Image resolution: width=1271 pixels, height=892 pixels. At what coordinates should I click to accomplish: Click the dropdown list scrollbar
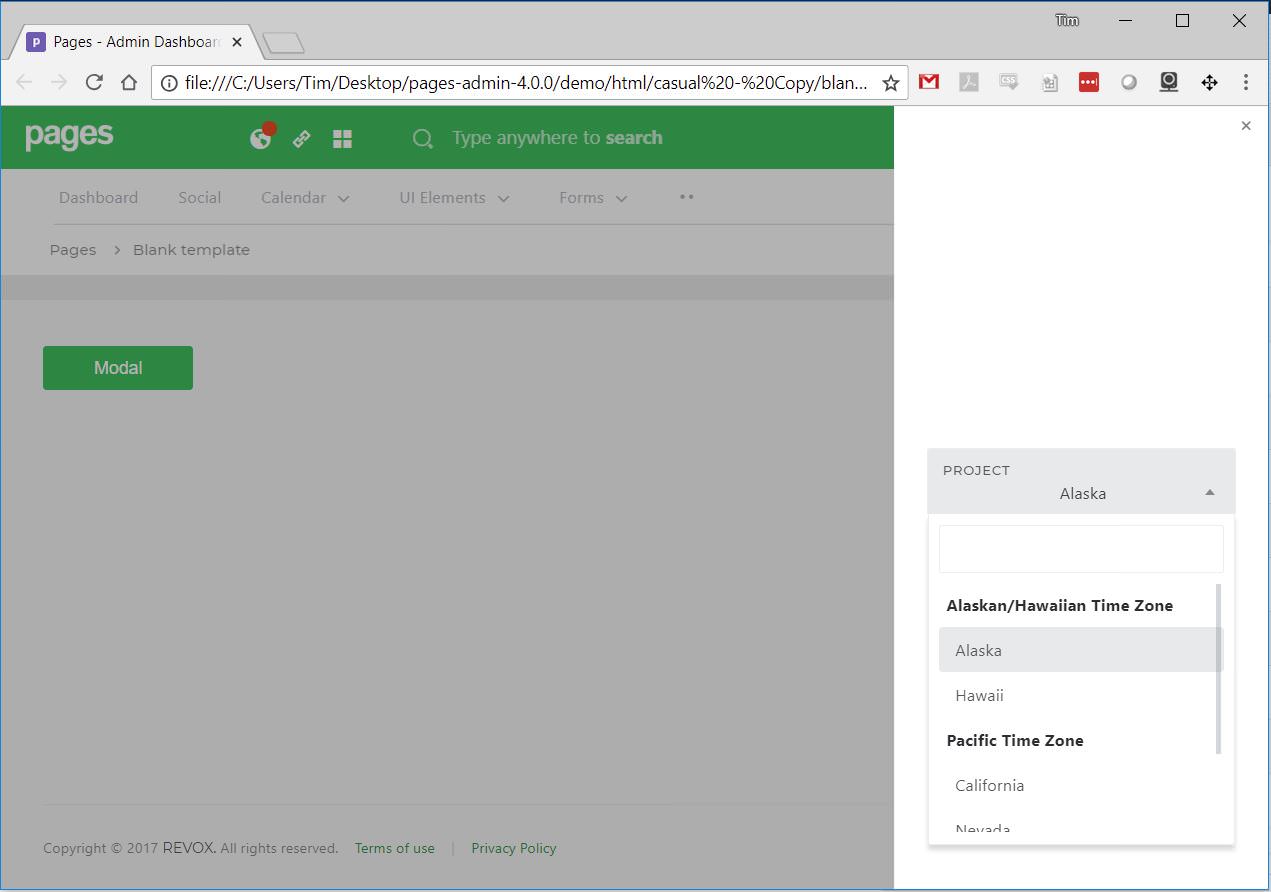1218,668
